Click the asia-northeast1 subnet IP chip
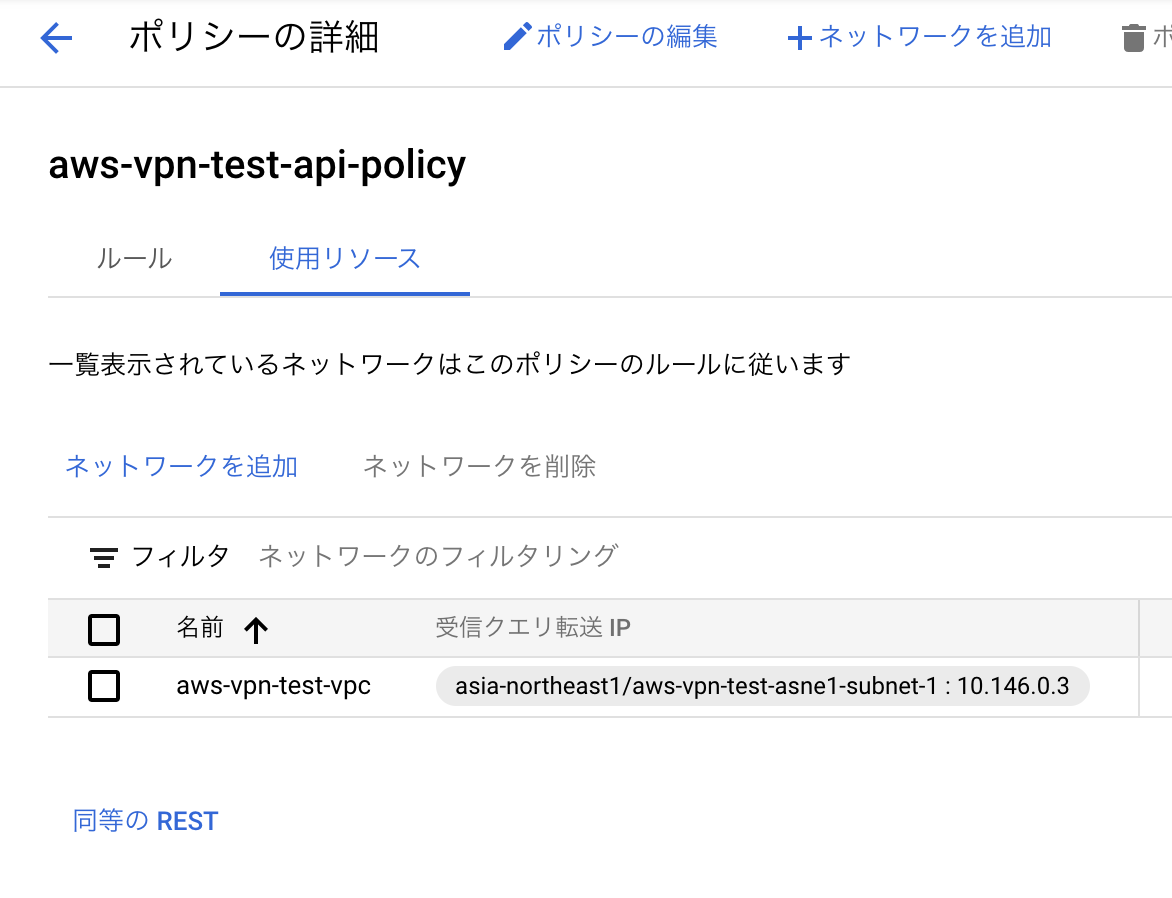 point(762,687)
